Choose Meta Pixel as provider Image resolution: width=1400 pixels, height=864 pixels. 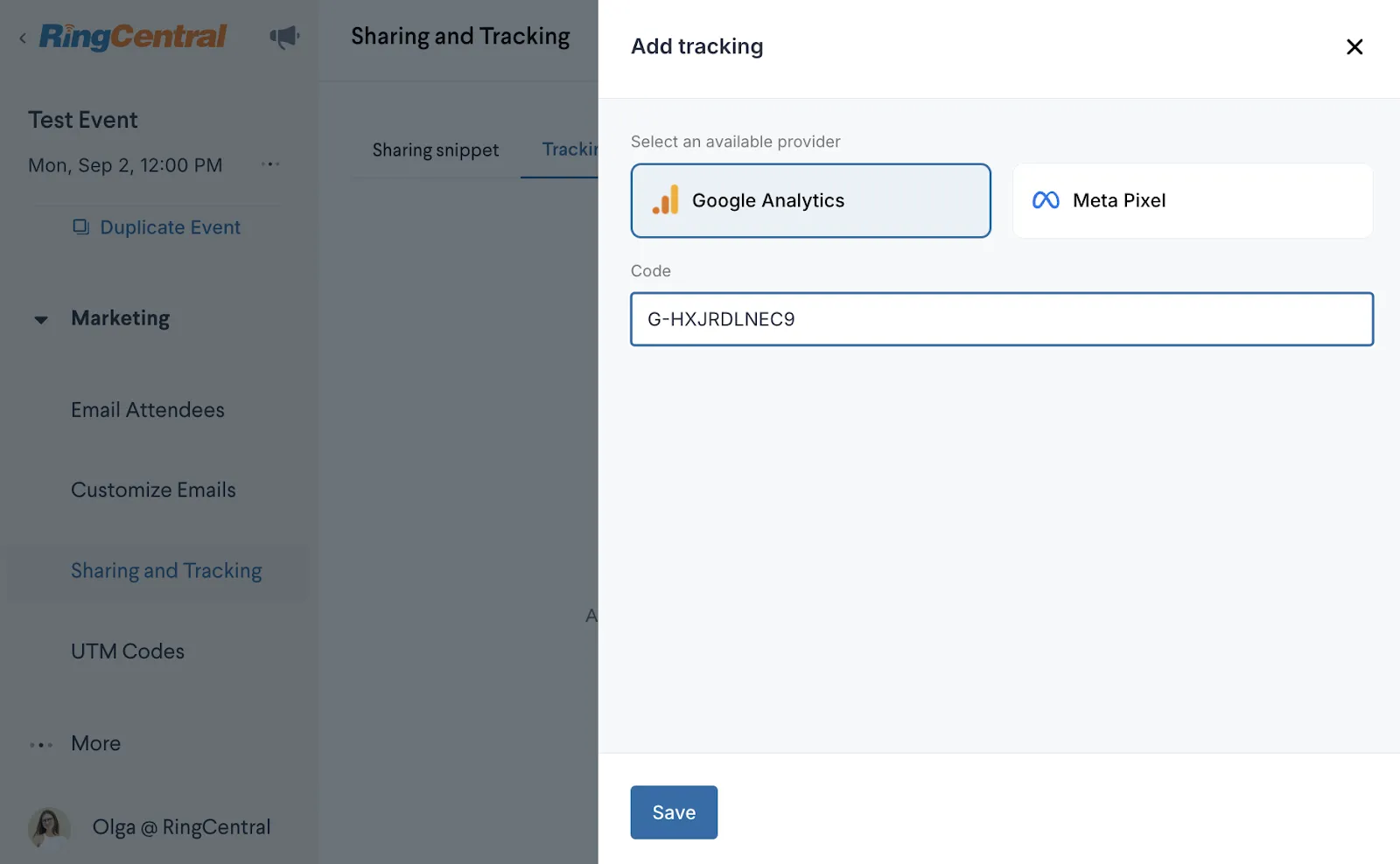(x=1192, y=200)
